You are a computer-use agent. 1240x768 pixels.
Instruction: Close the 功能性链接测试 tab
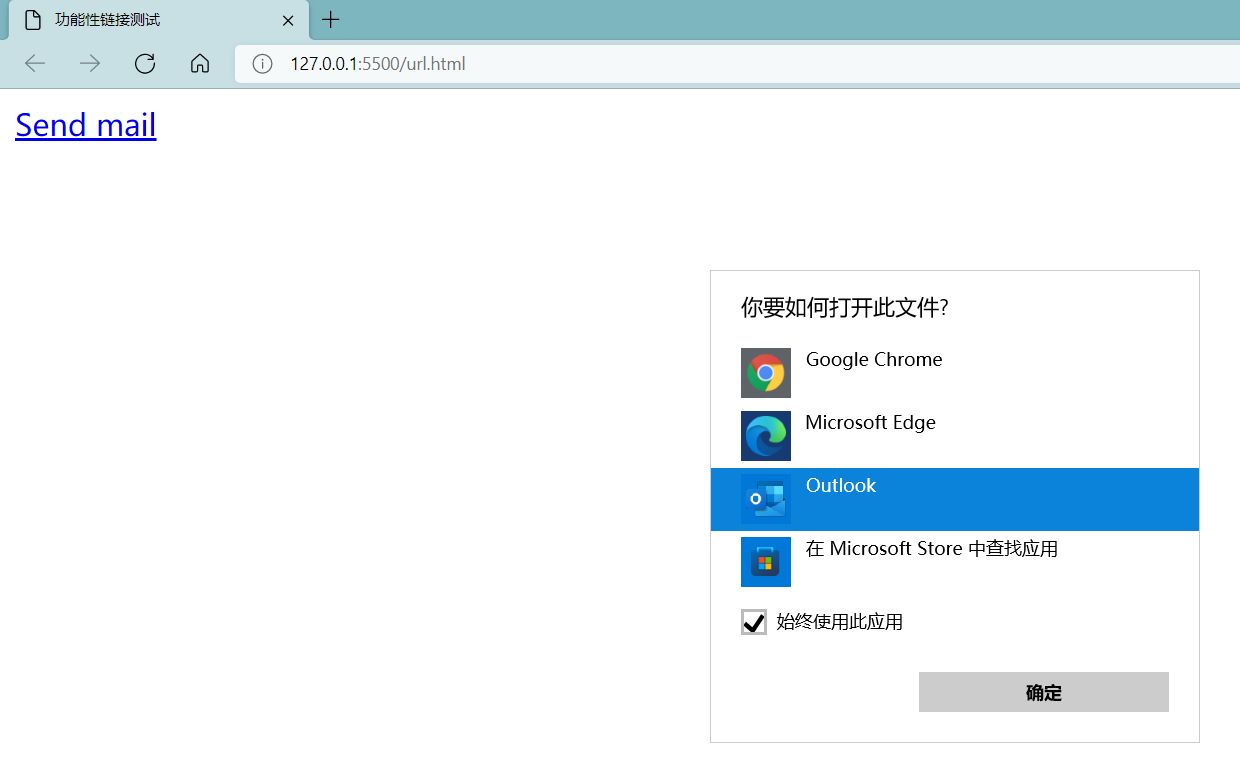pos(288,20)
